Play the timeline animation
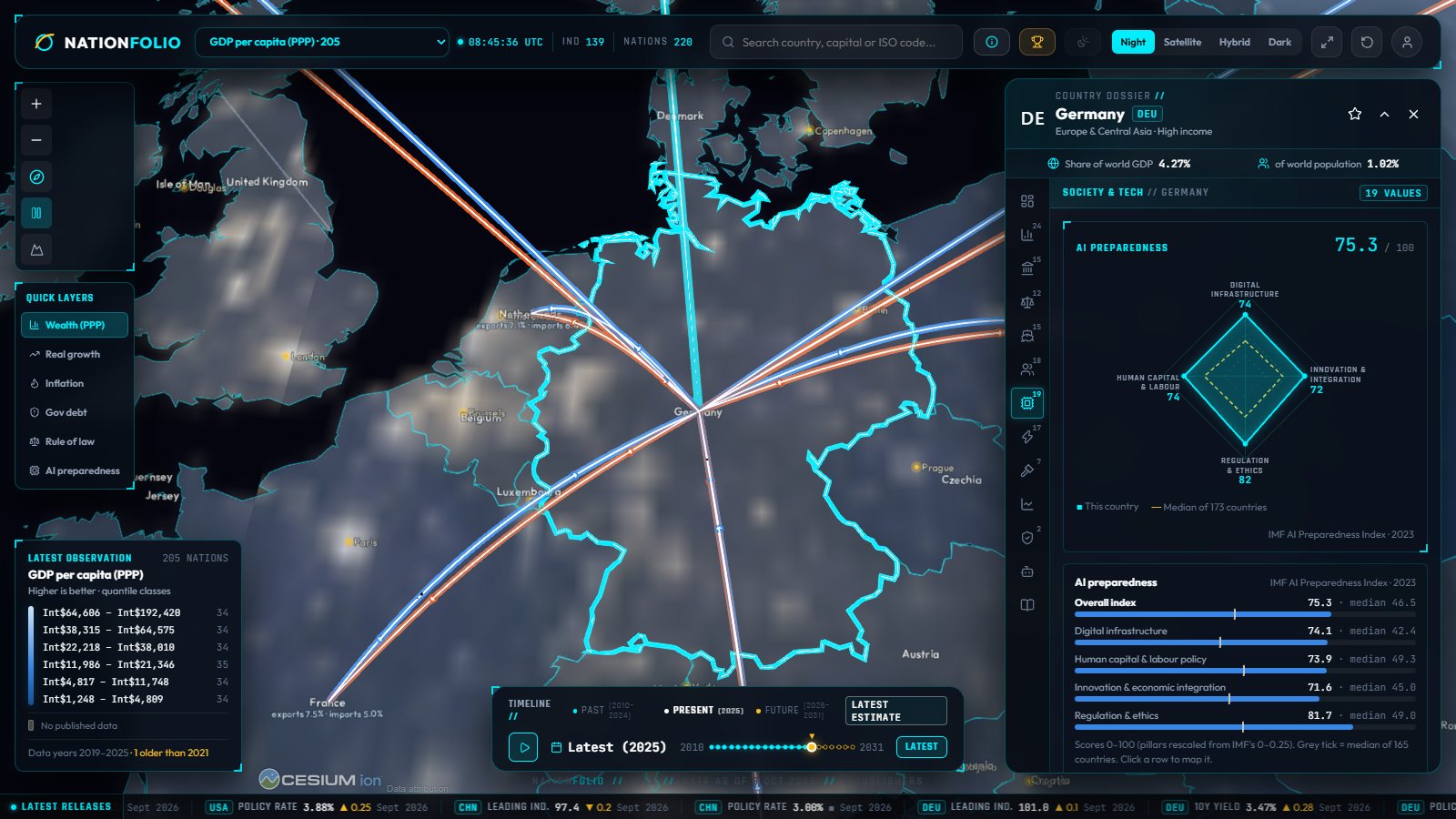The image size is (1456, 819). click(523, 747)
